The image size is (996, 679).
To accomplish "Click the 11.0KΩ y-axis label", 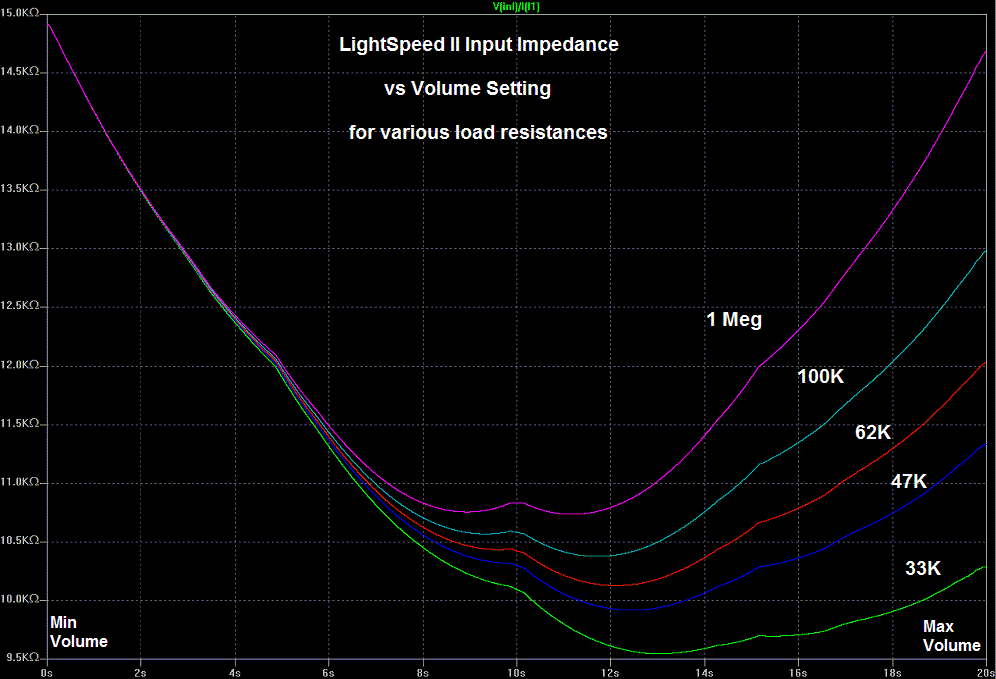I will coord(20,482).
